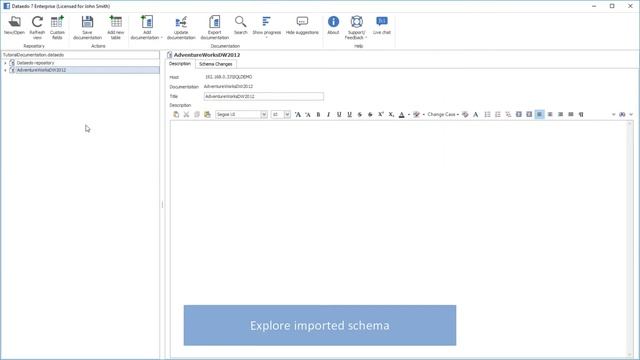Screen dimensions: 640x360
Task: Click the Copy icon in the editor toolbar
Action: coord(197,115)
